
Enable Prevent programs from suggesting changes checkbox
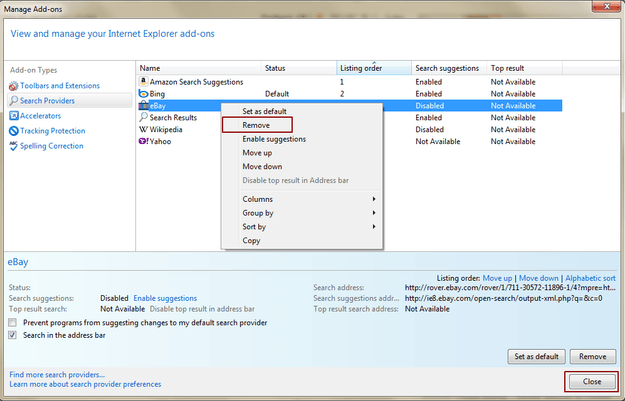[x=13, y=322]
